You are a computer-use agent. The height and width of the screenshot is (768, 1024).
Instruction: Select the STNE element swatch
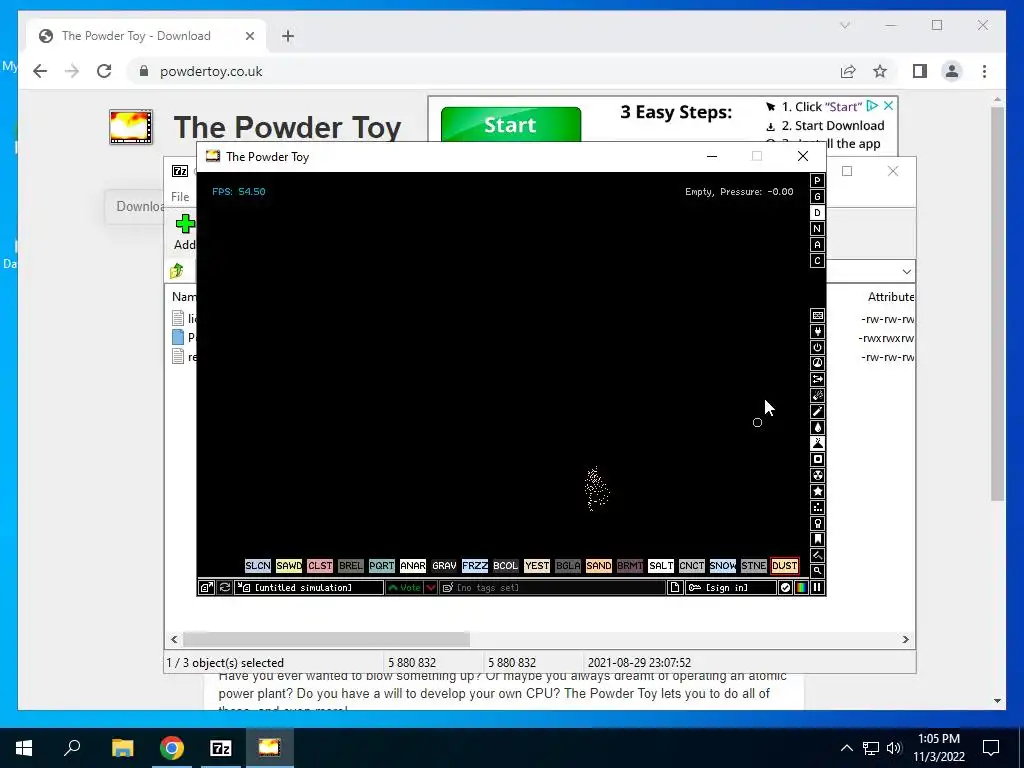[x=753, y=566]
